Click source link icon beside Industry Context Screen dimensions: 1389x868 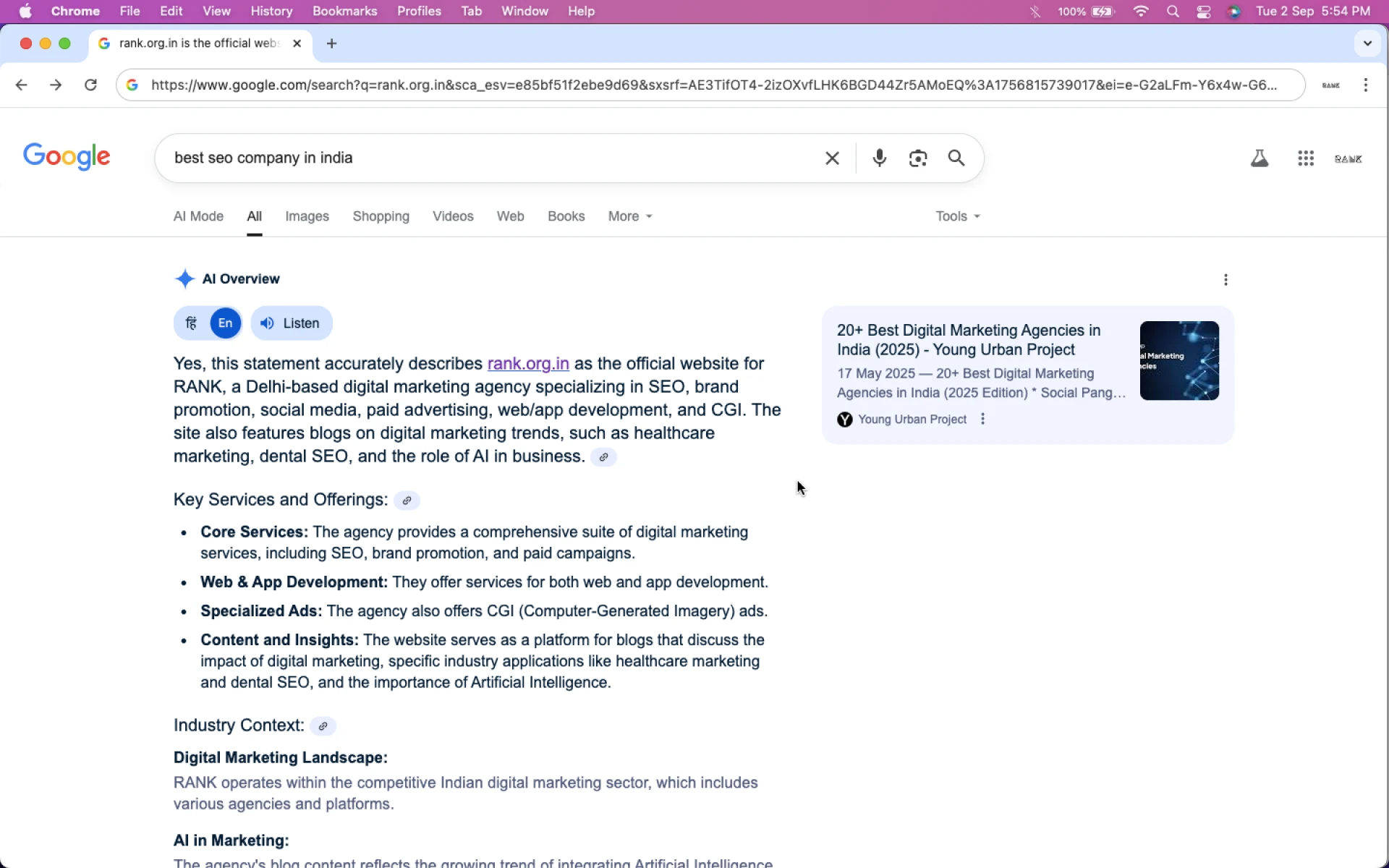tap(323, 726)
